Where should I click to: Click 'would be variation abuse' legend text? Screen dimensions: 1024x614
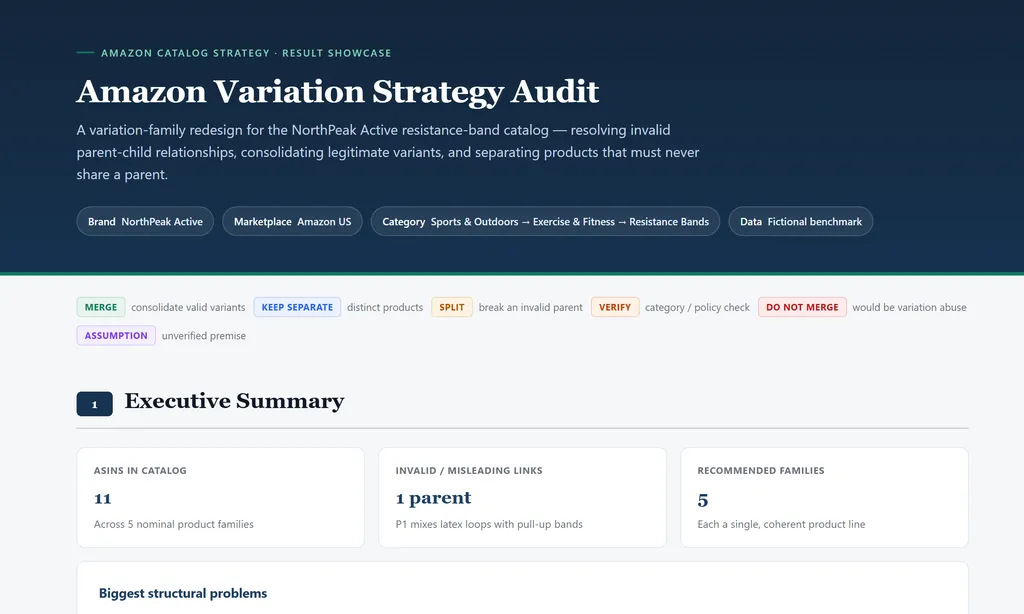click(909, 307)
